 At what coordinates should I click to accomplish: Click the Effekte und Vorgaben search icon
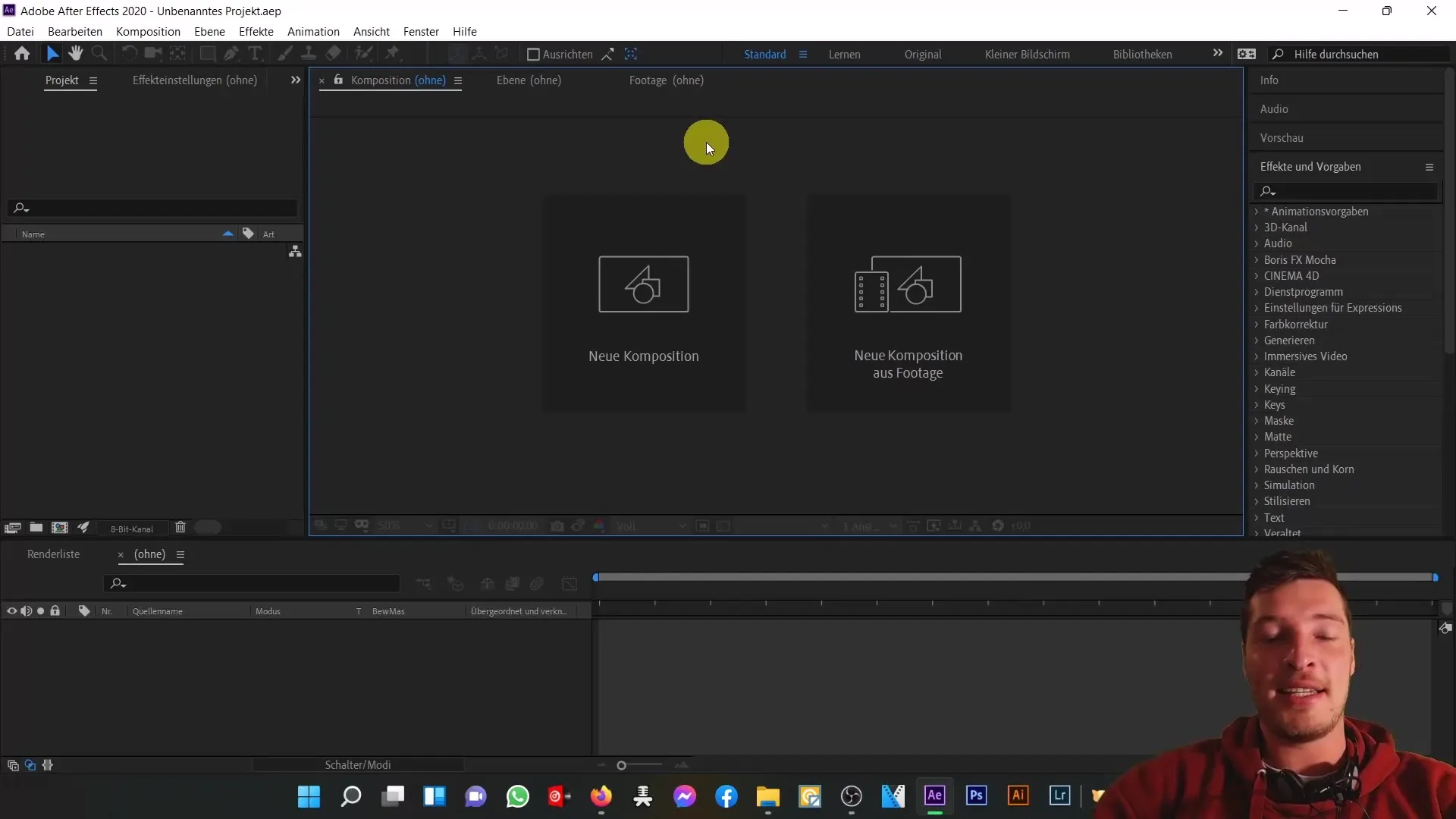(x=1266, y=190)
